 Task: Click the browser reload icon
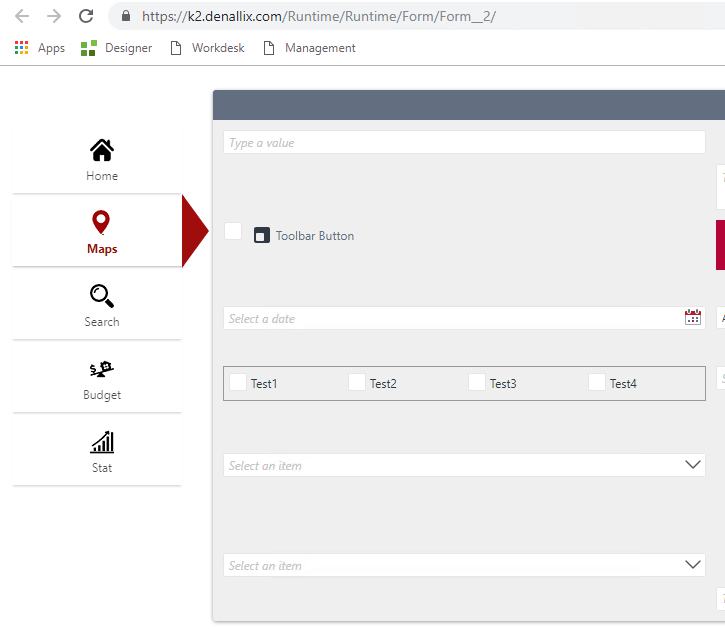click(86, 16)
